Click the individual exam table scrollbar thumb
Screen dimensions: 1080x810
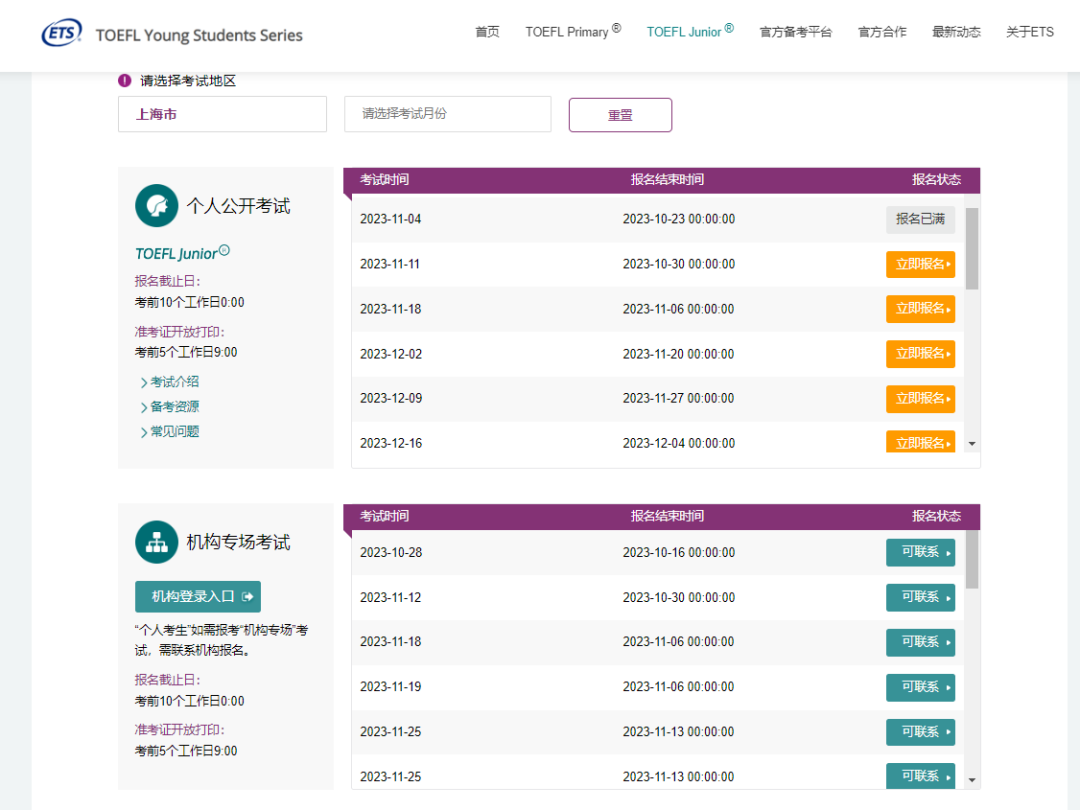[972, 249]
